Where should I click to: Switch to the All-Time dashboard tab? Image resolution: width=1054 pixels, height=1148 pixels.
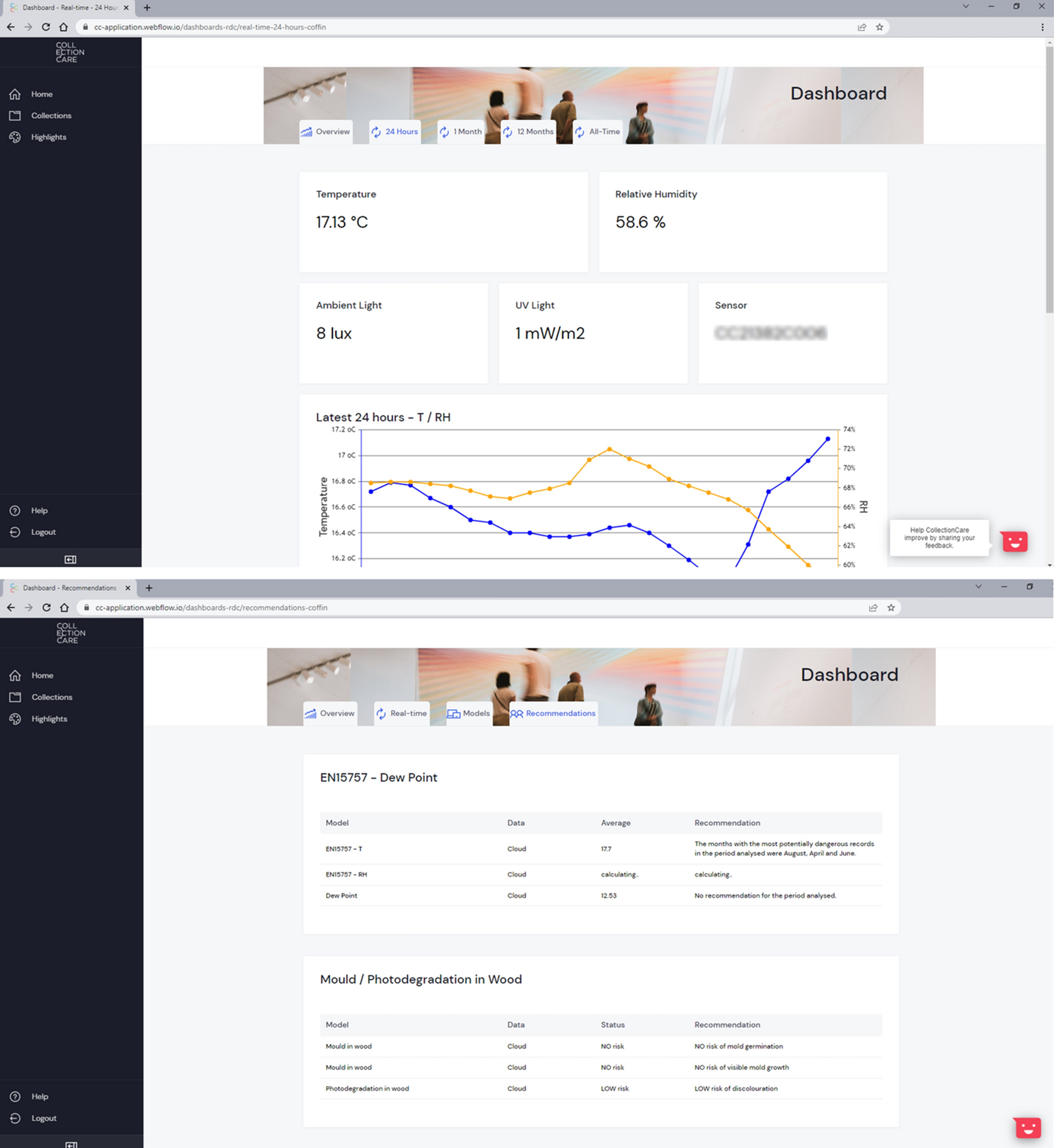pos(598,131)
